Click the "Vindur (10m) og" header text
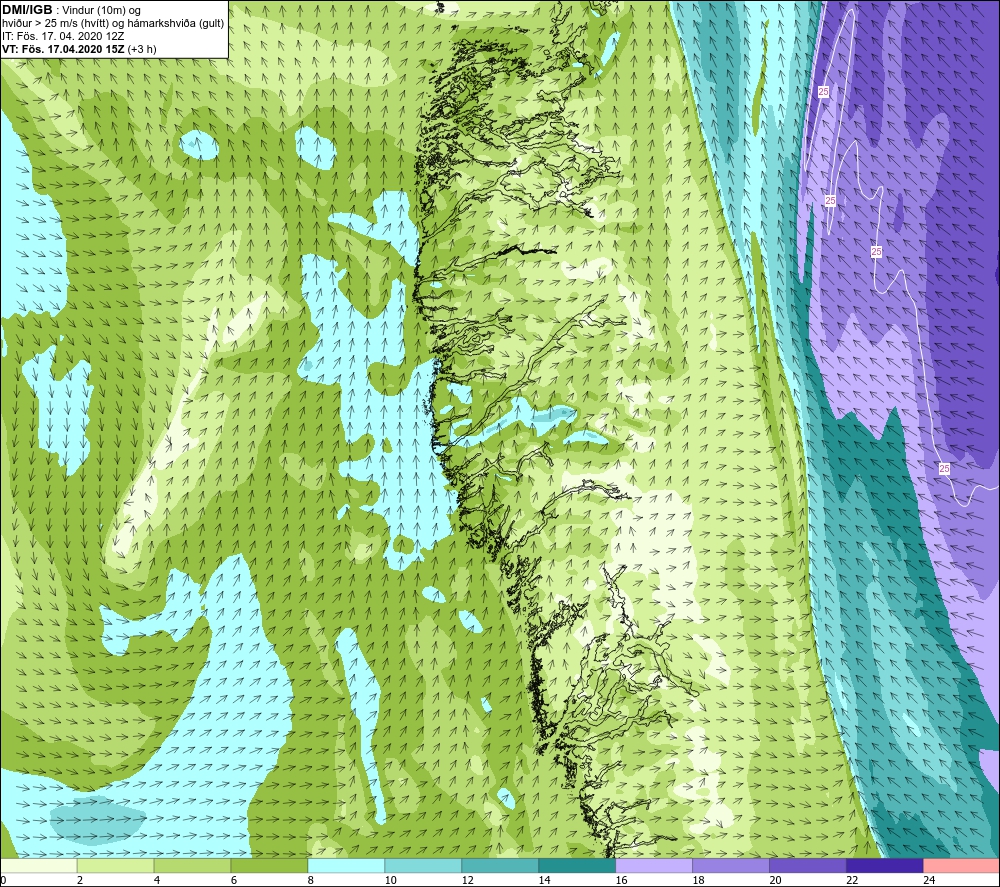The width and height of the screenshot is (1000, 887). 101,11
